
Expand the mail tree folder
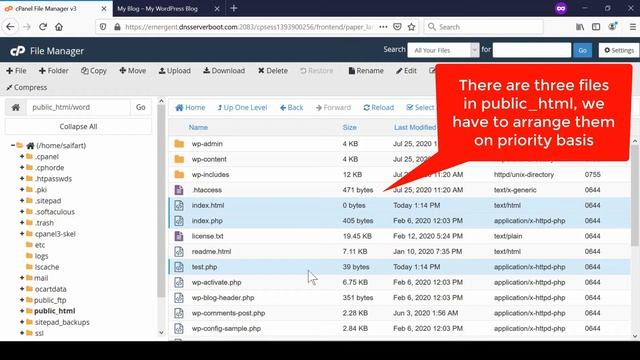point(22,278)
